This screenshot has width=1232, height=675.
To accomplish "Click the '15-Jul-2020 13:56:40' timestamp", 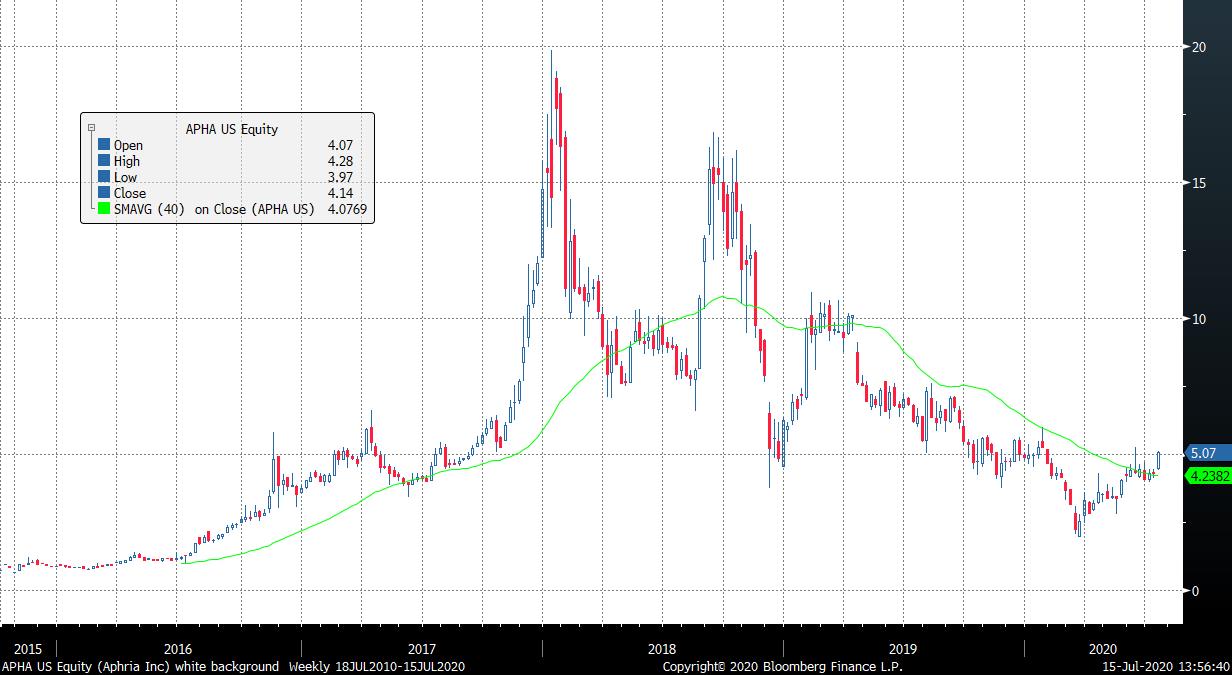I will [1166, 666].
